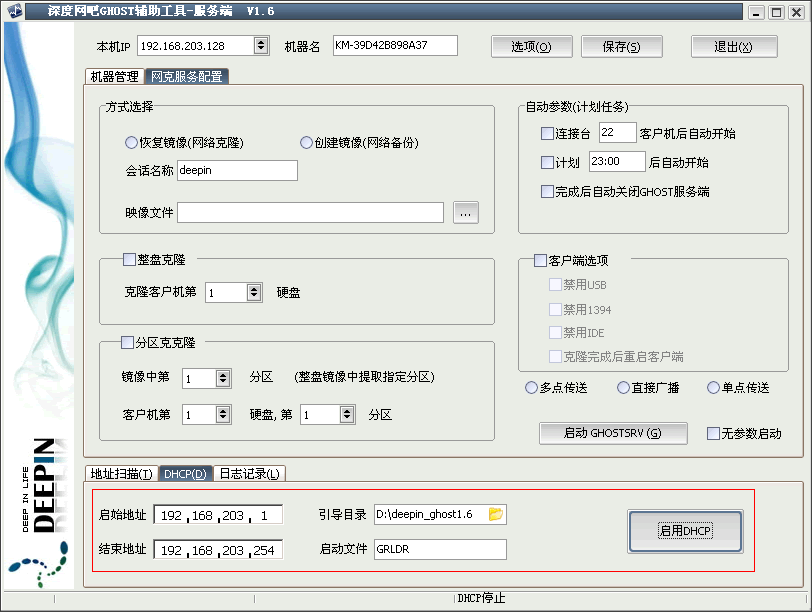Click the 退出(X) button
The width and height of the screenshot is (812, 612).
point(734,47)
